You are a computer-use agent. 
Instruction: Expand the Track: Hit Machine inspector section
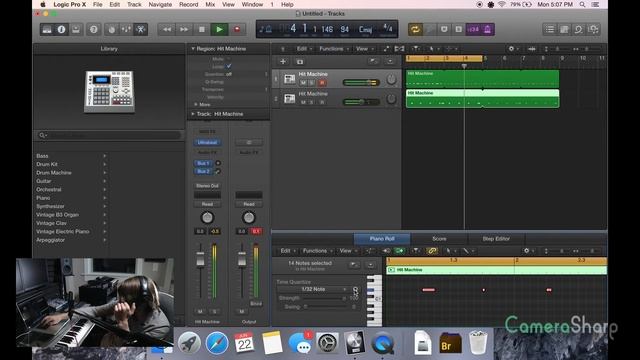click(x=193, y=114)
